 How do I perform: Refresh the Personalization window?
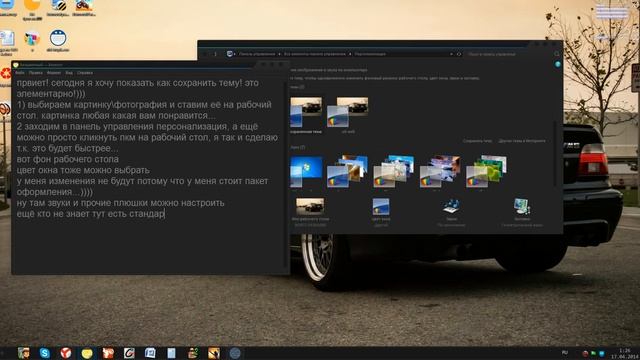pos(459,54)
